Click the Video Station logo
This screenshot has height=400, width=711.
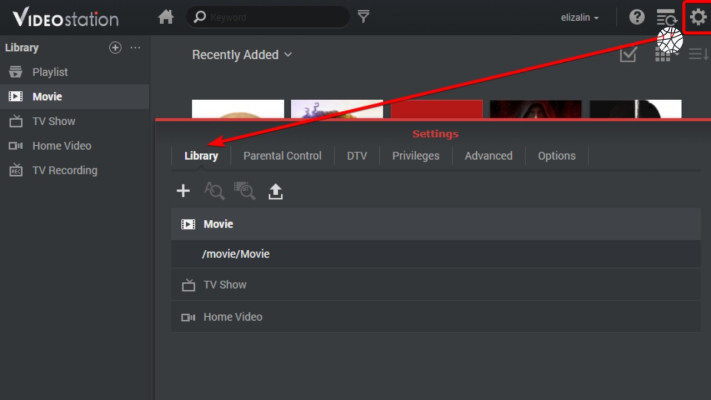(x=66, y=18)
